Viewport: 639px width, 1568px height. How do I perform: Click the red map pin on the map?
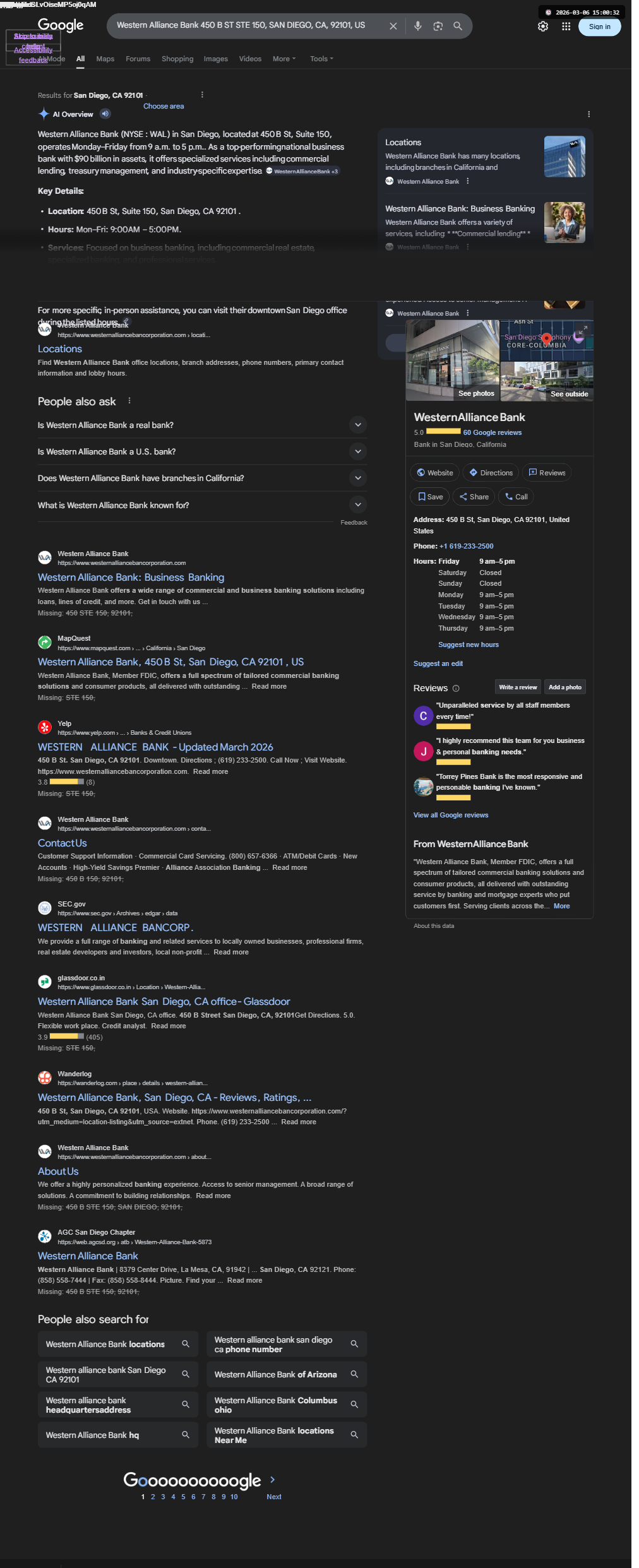[x=547, y=339]
